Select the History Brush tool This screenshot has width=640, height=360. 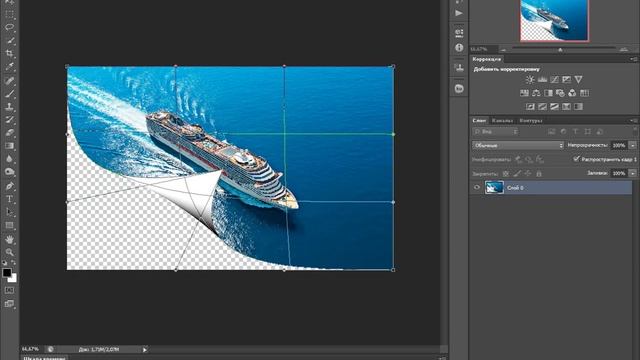pyautogui.click(x=9, y=120)
